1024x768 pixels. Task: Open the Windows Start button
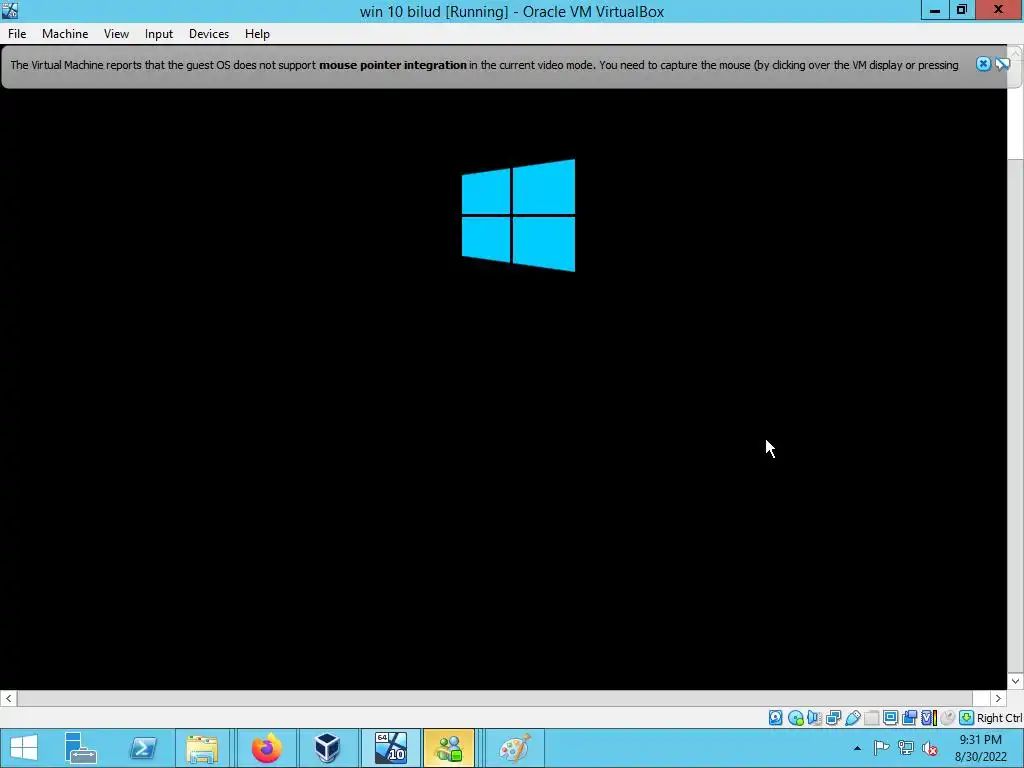point(24,748)
